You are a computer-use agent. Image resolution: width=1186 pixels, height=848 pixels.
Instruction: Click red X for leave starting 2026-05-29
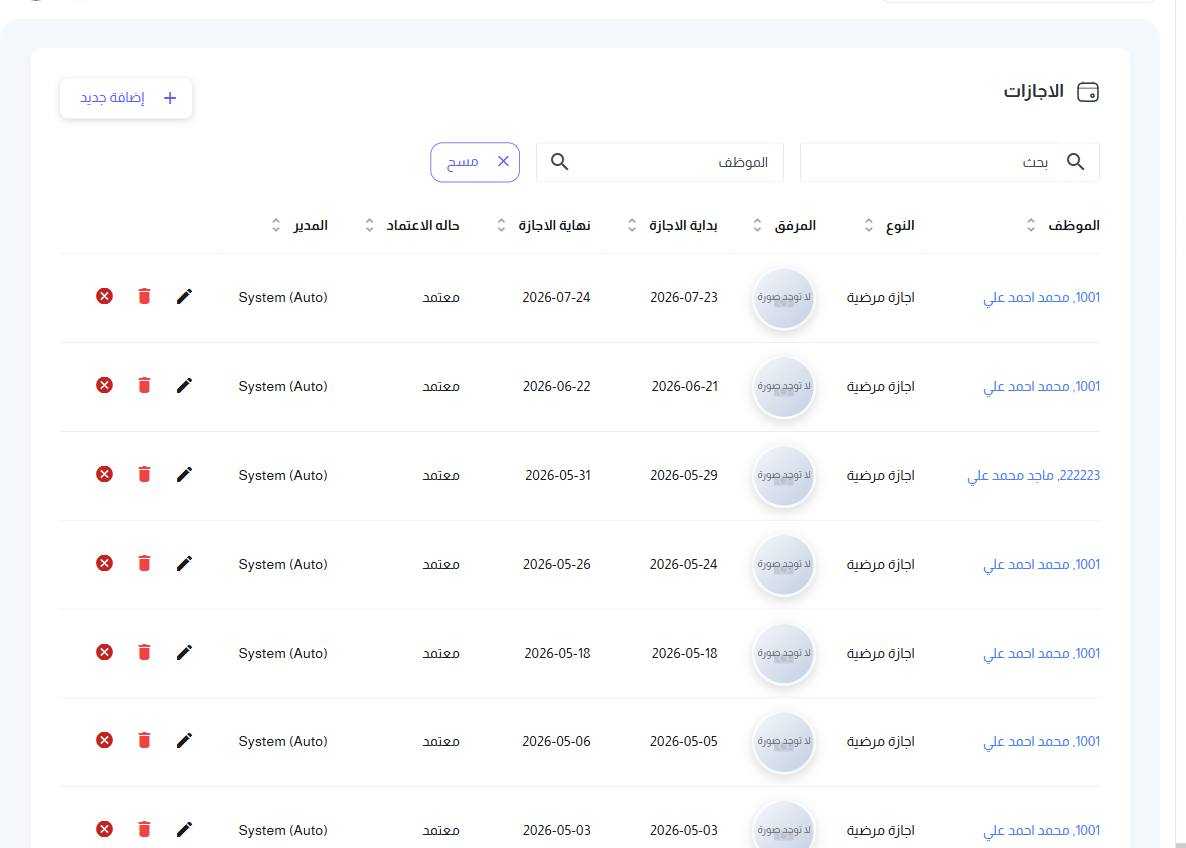point(104,474)
